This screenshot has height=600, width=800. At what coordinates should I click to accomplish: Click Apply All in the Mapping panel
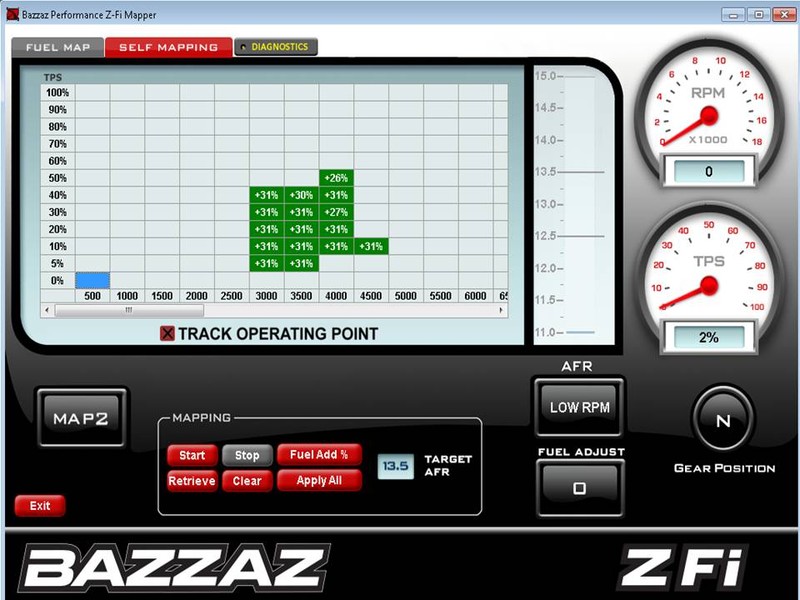click(319, 481)
